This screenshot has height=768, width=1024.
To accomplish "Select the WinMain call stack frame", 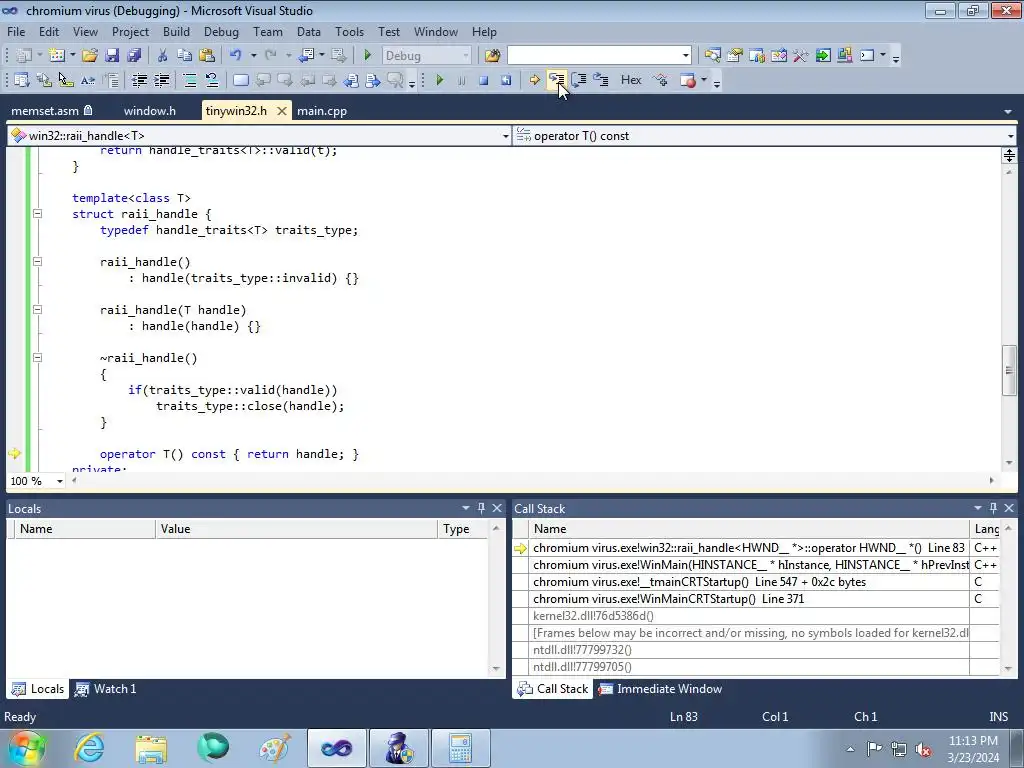I will point(751,565).
